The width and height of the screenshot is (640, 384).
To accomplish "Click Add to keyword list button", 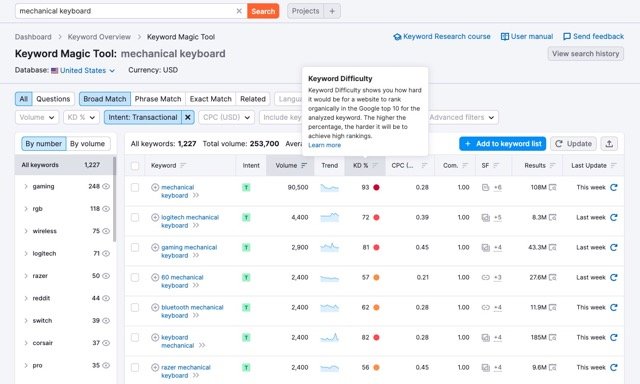I will [x=502, y=144].
